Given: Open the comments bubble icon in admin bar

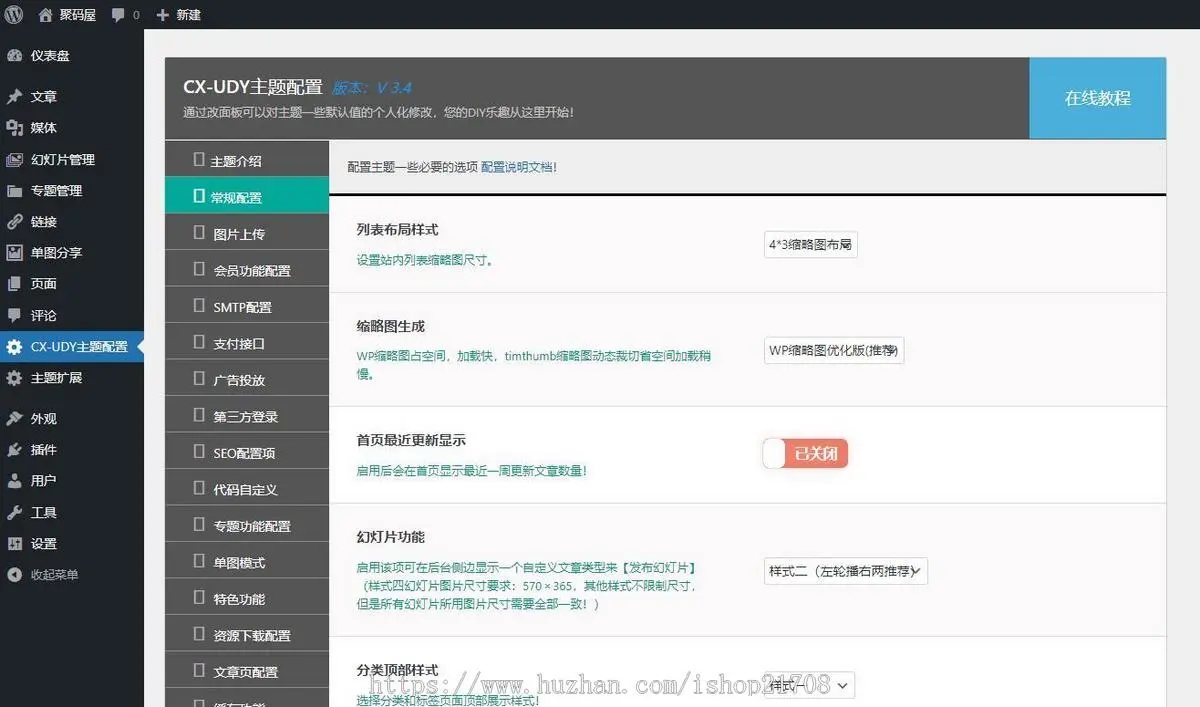Looking at the screenshot, I should coord(119,15).
